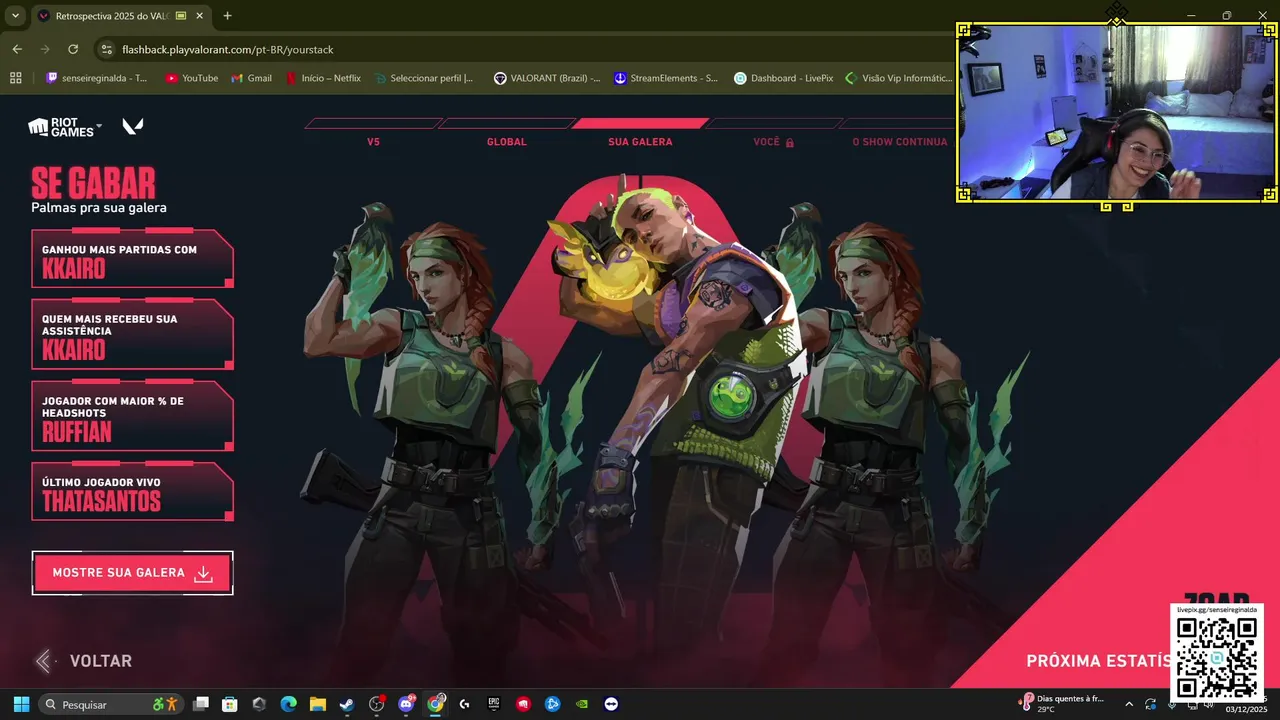Open the taskbar date 03/12/2025
Screen dimensions: 1280x720
pos(1246,709)
